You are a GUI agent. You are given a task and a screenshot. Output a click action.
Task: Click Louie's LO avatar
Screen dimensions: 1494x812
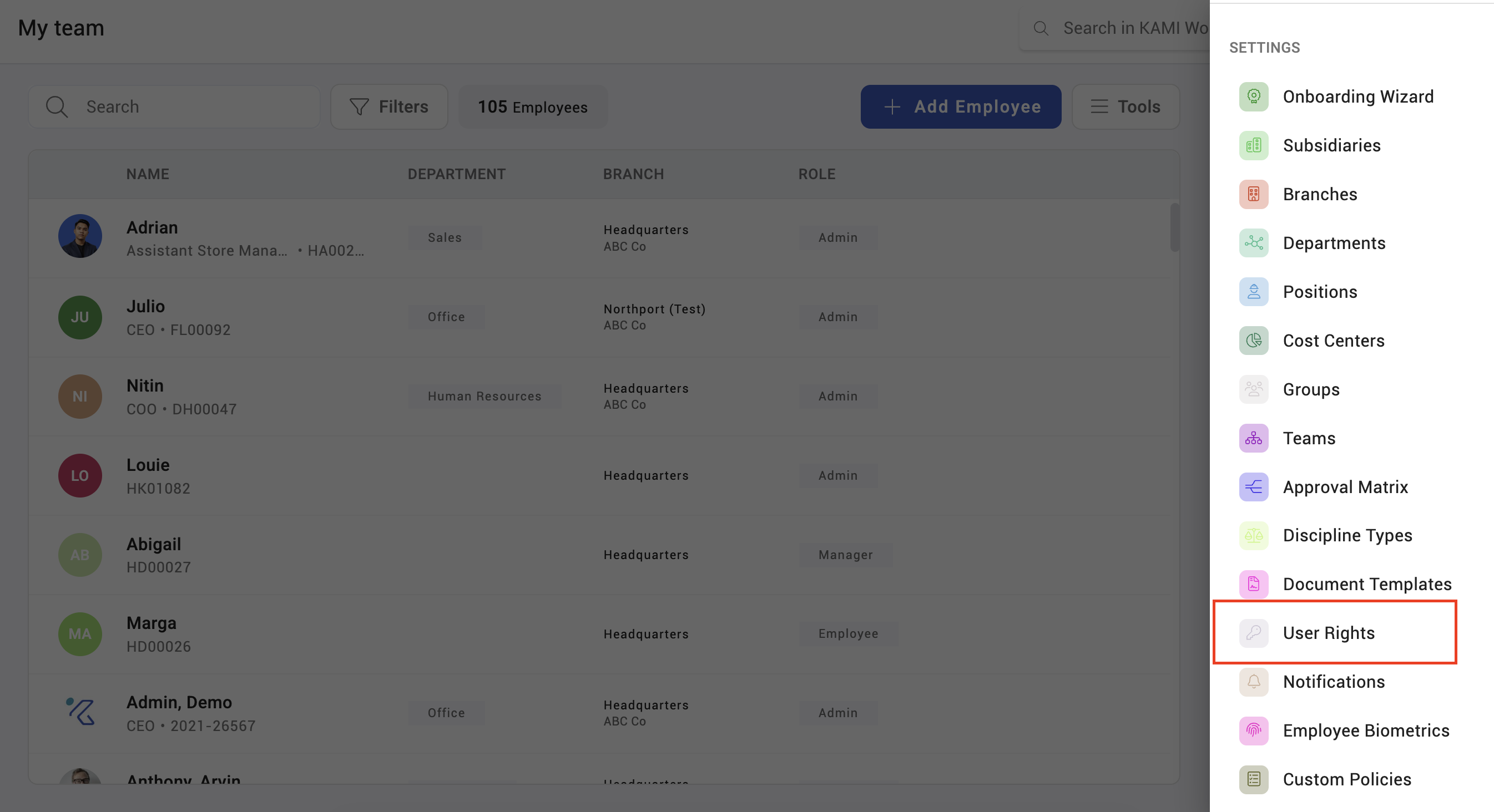80,475
